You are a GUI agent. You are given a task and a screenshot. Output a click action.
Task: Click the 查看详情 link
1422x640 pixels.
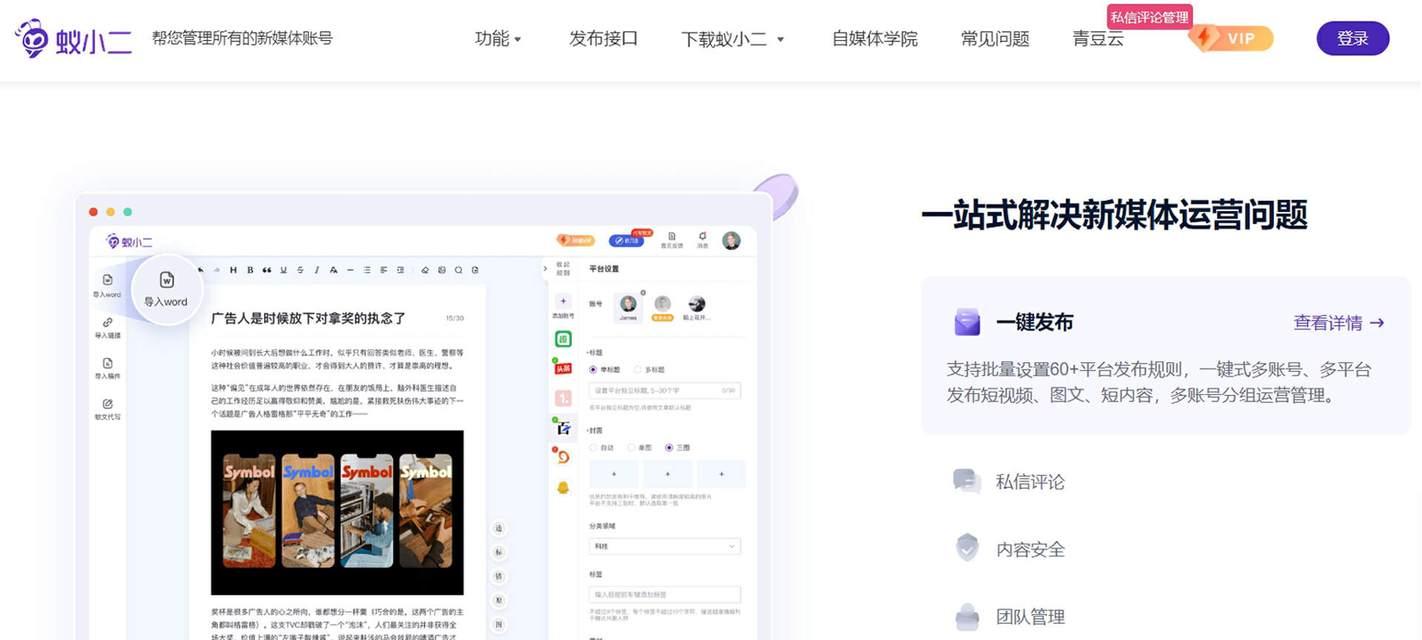(1339, 323)
